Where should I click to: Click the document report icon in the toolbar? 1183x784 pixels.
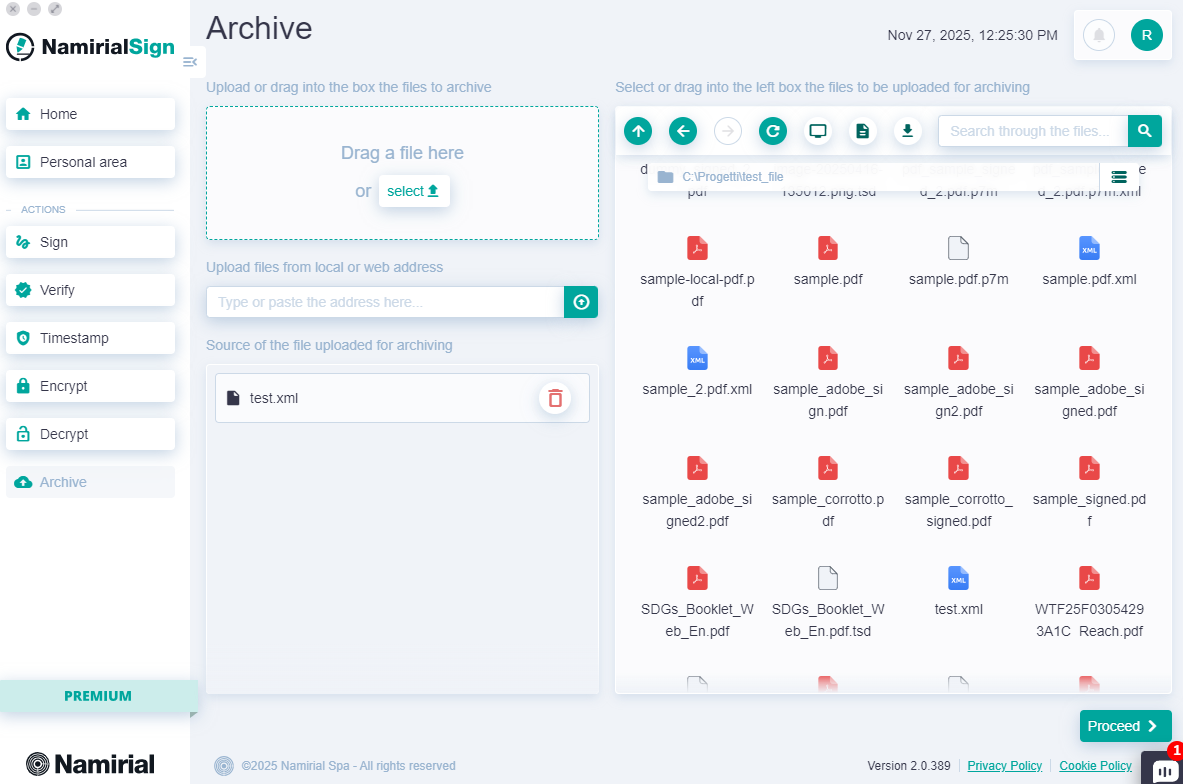point(862,130)
